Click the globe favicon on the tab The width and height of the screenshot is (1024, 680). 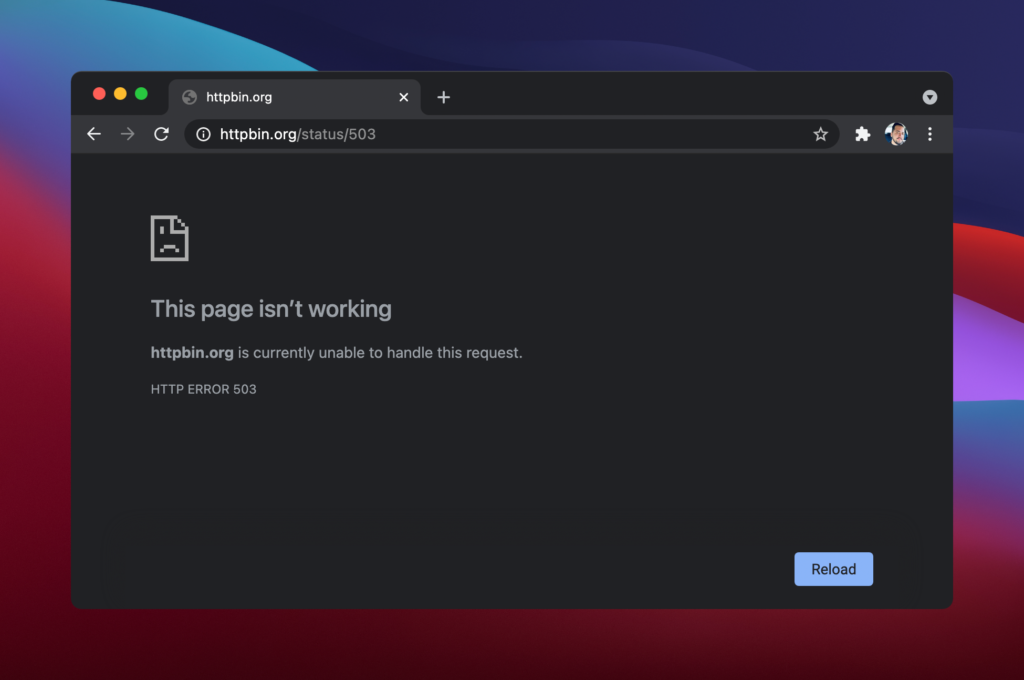189,97
